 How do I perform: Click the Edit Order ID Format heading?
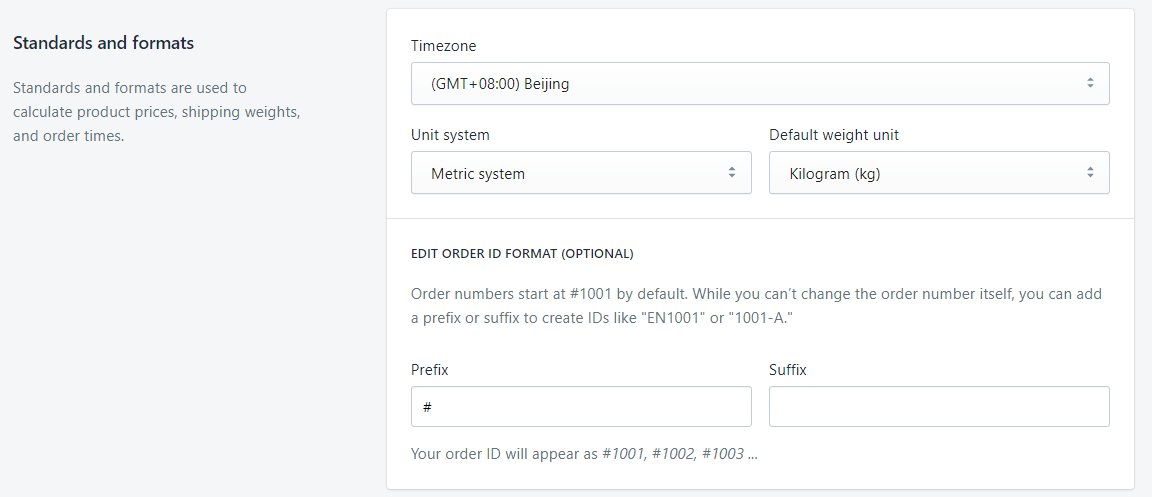click(x=522, y=254)
